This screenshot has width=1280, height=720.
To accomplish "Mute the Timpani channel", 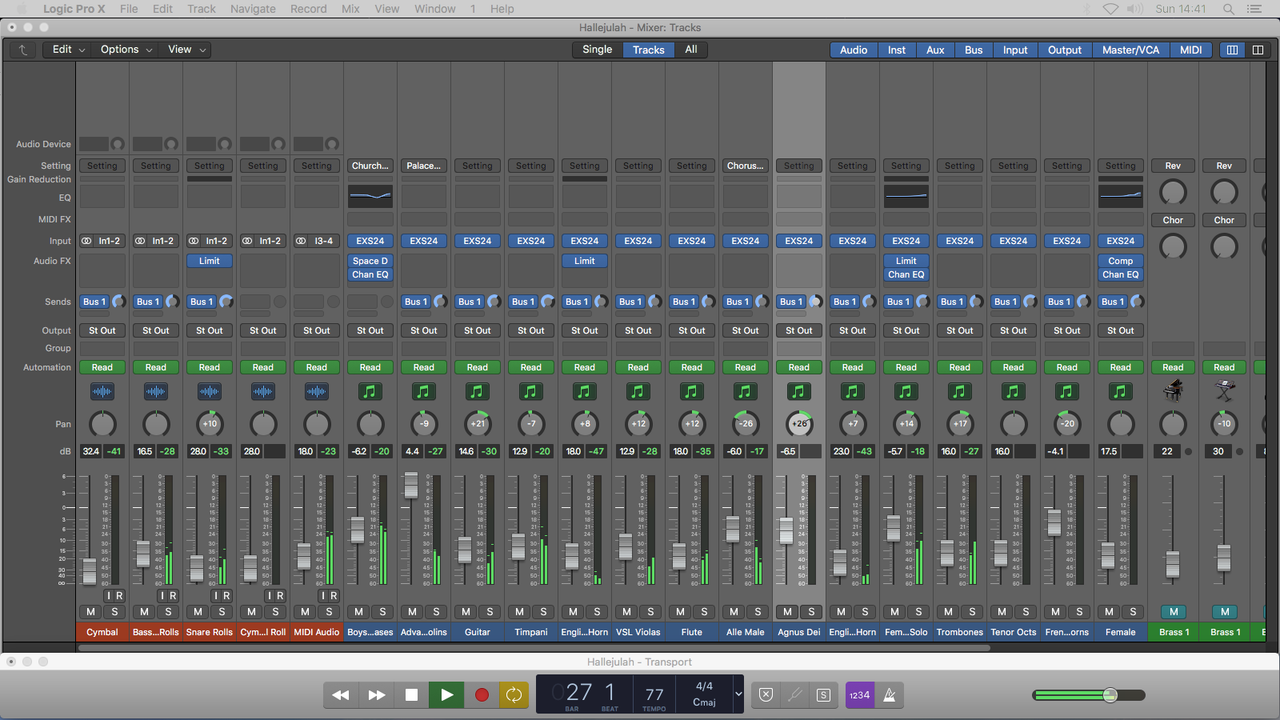I will (519, 612).
